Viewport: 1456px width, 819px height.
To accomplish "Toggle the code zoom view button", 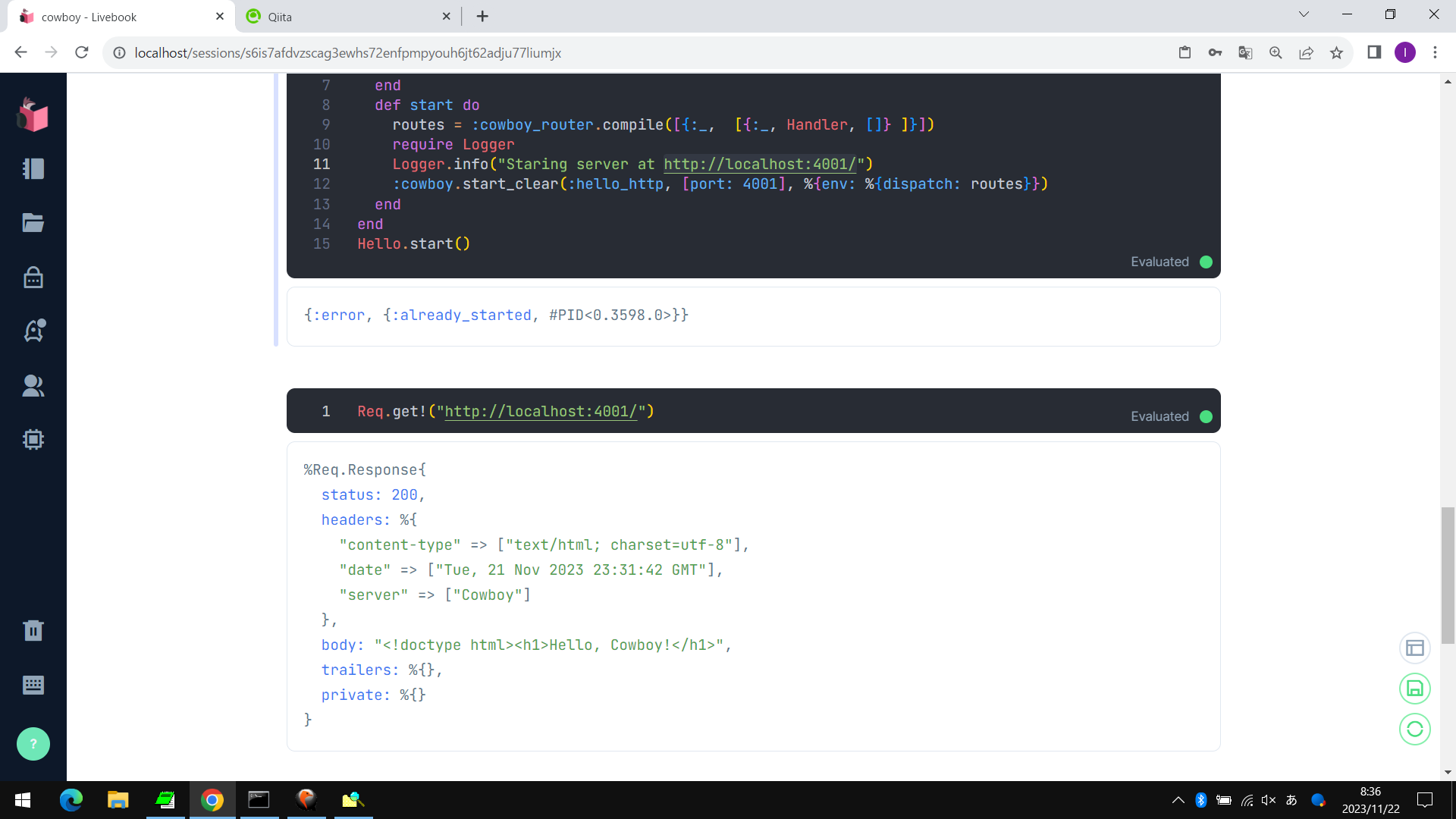I will point(1414,648).
